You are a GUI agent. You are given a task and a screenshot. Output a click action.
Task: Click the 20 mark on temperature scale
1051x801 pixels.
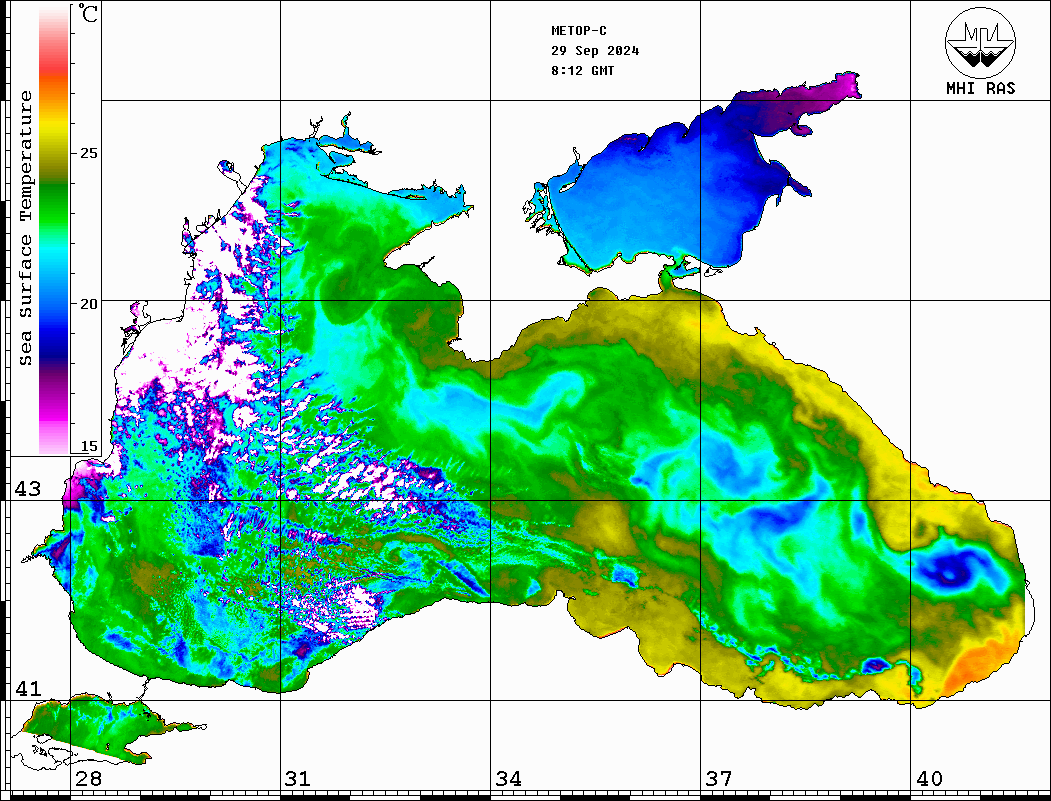(88, 304)
